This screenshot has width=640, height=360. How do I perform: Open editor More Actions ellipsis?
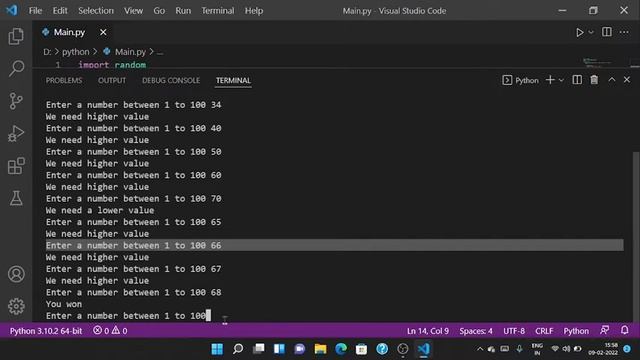[x=624, y=32]
